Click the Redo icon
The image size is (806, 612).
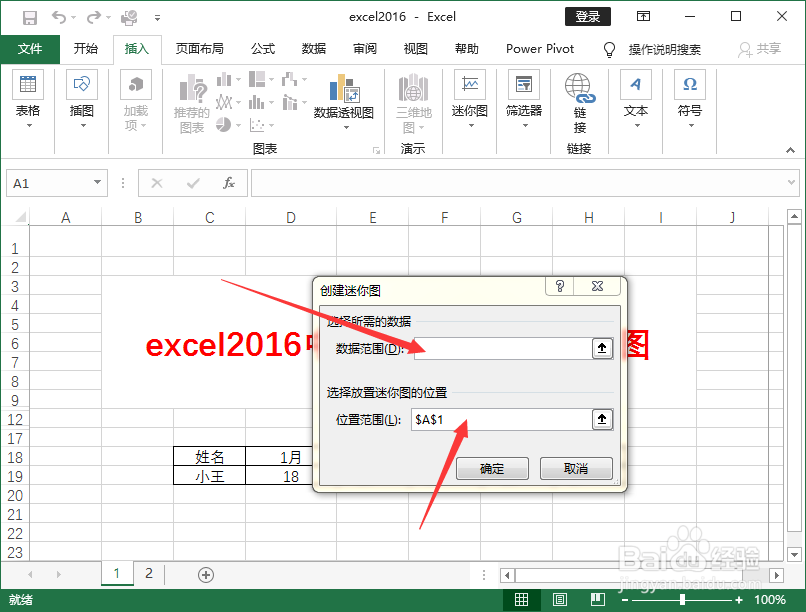coord(94,17)
